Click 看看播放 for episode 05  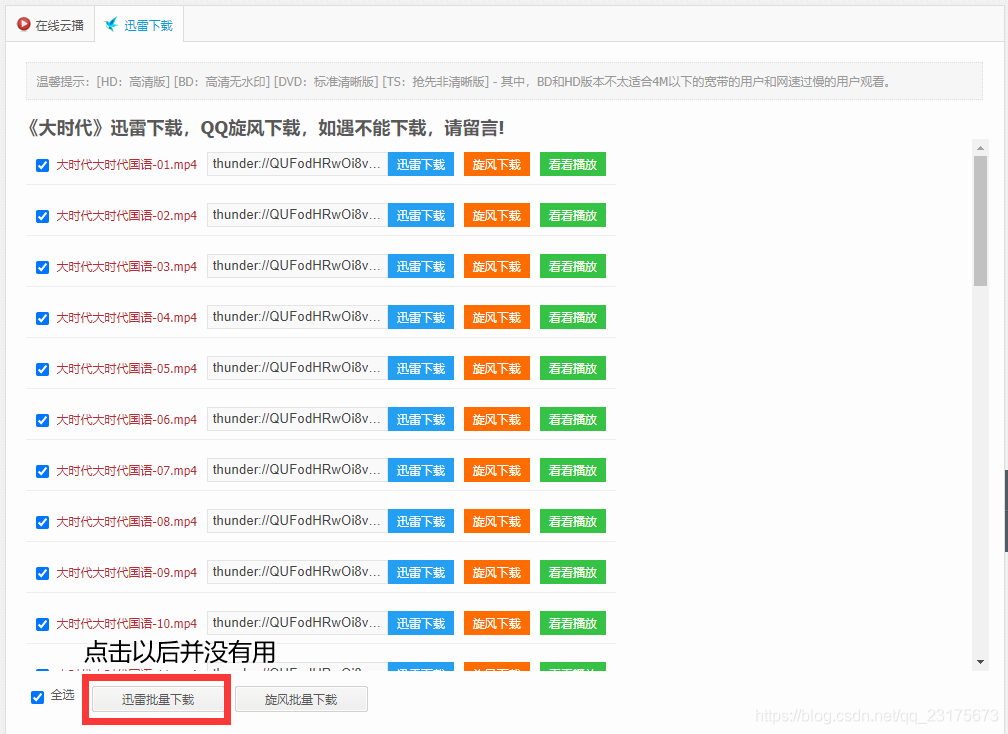[x=573, y=368]
